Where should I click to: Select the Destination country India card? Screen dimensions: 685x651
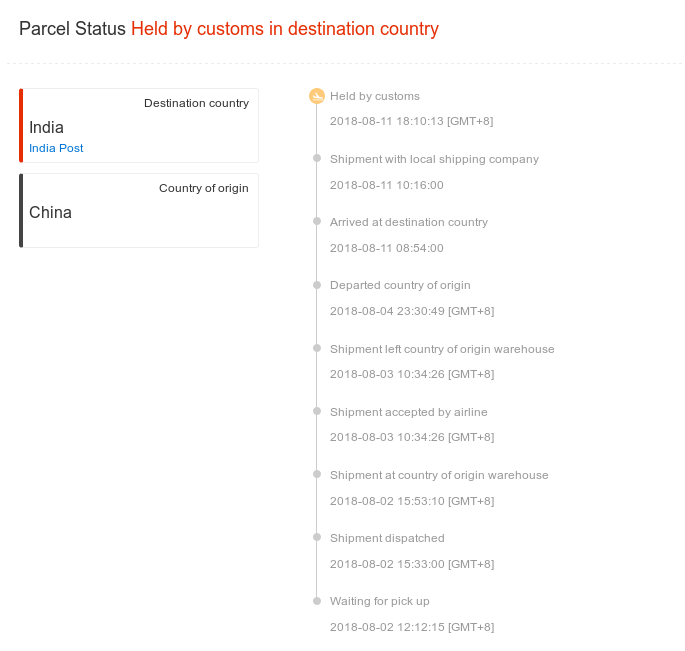pyautogui.click(x=139, y=125)
